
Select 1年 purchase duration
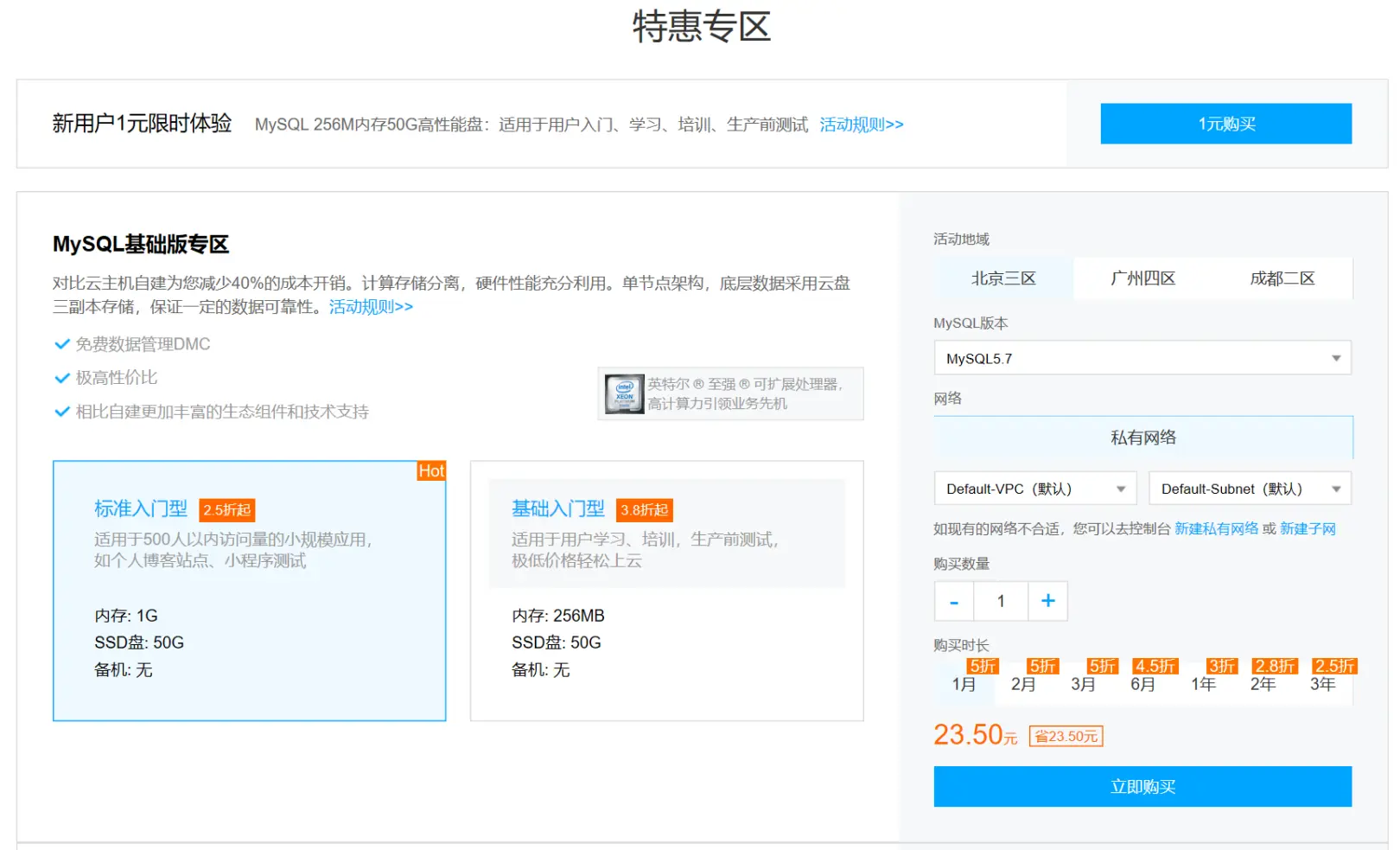(x=1203, y=685)
